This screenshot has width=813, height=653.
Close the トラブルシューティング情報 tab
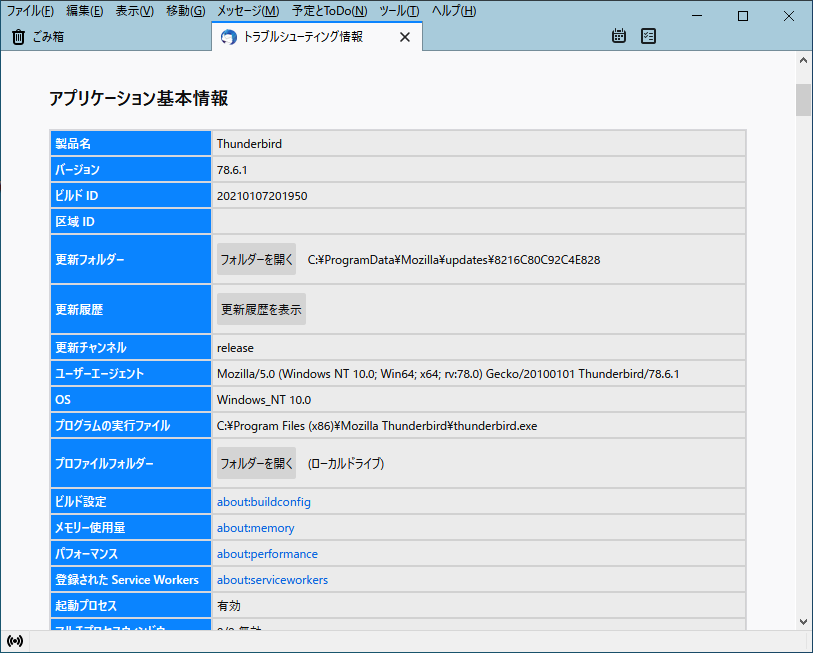point(405,37)
